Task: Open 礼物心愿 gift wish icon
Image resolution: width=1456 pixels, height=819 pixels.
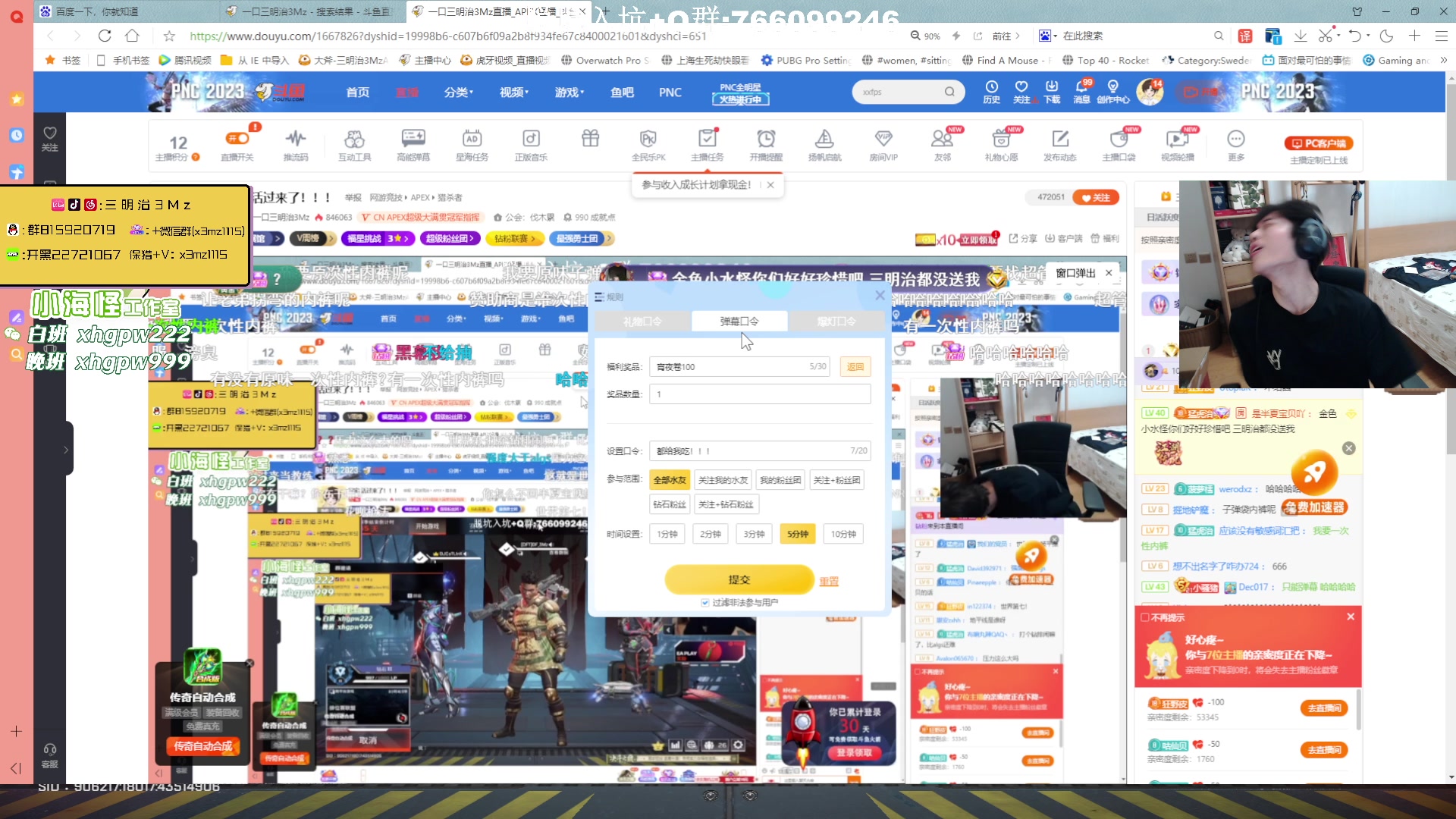Action: pos(1001,144)
